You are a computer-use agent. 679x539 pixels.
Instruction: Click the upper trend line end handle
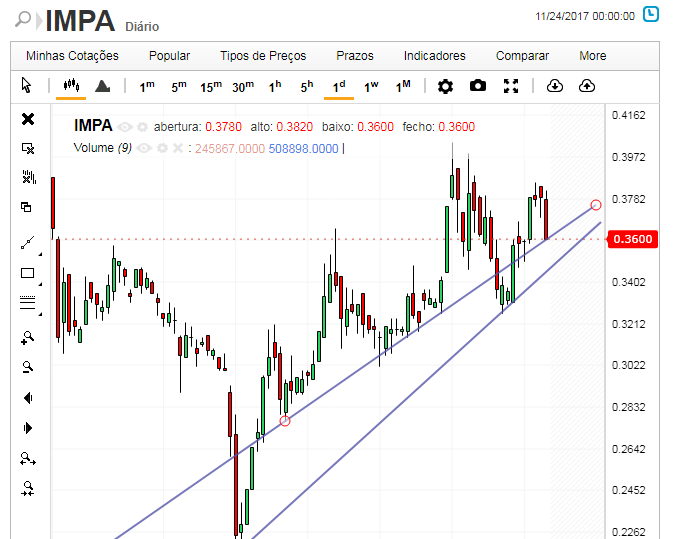pyautogui.click(x=596, y=205)
